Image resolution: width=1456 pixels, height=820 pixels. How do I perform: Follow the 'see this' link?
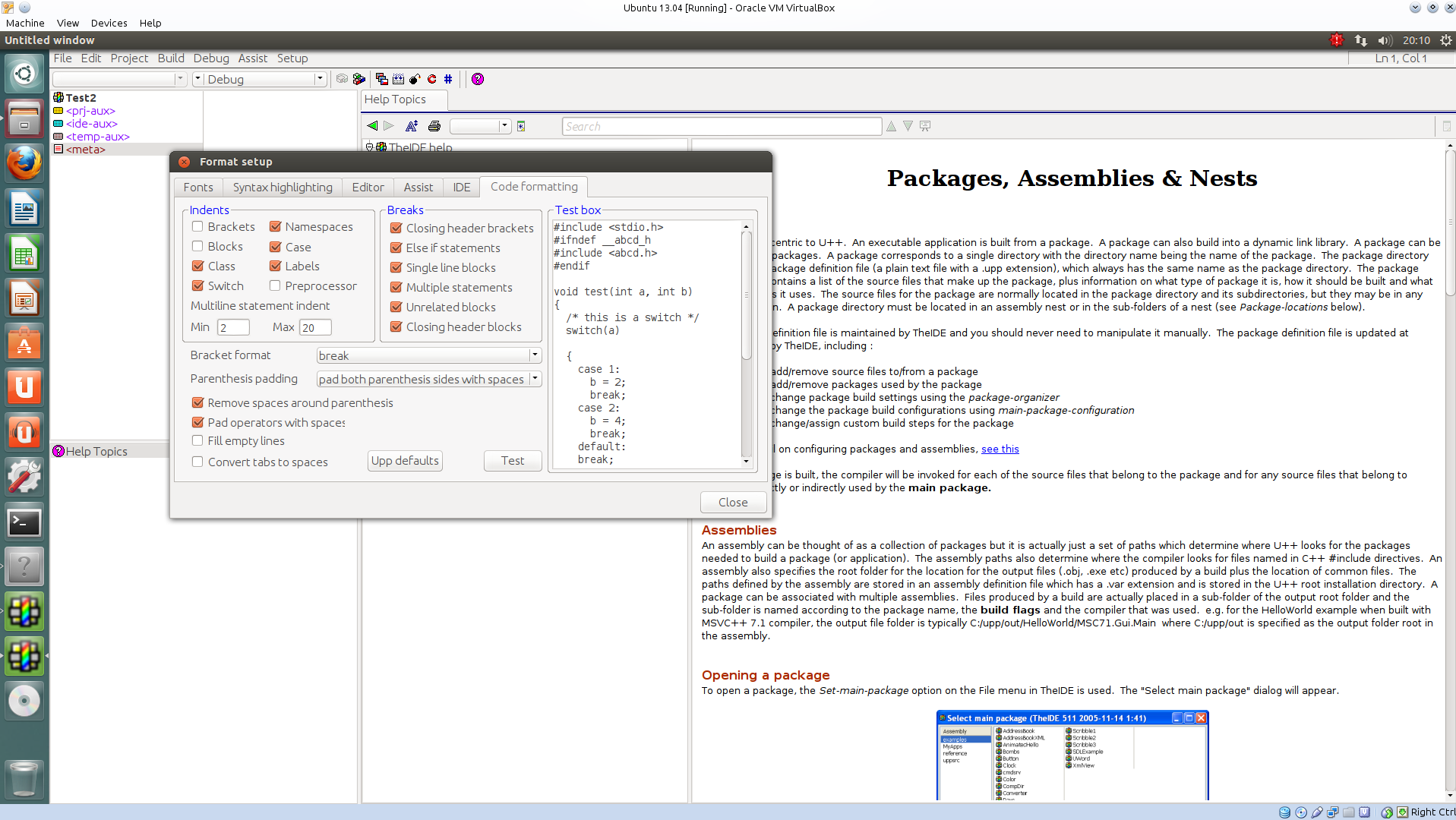[x=1000, y=449]
